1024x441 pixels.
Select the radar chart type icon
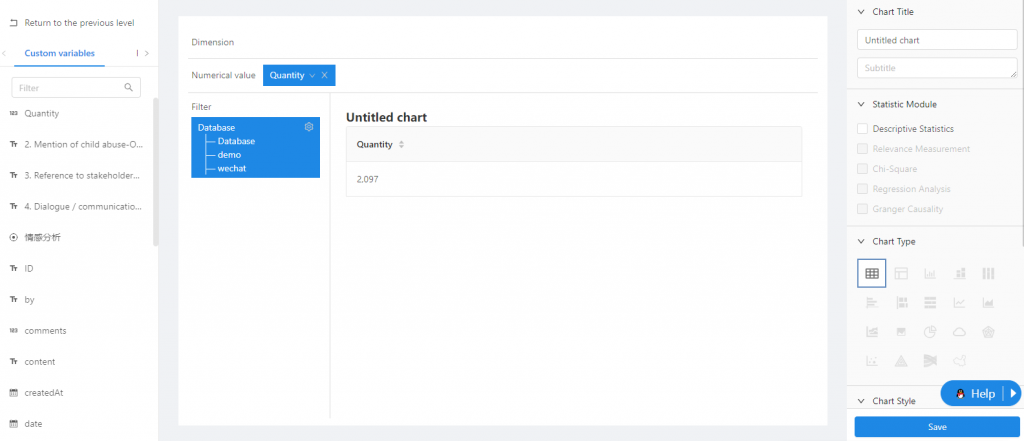(988, 331)
